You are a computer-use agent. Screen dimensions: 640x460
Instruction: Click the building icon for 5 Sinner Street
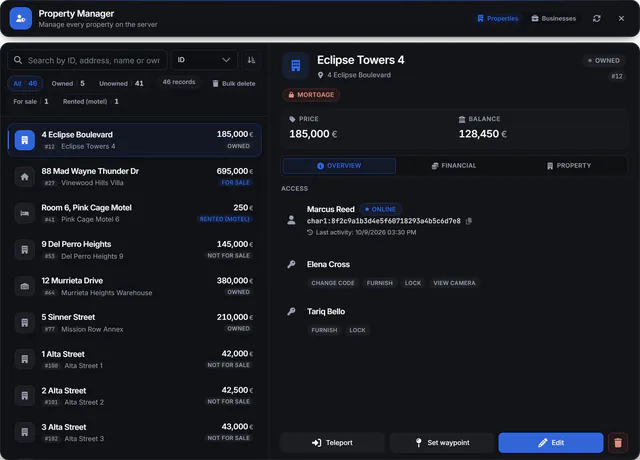pyautogui.click(x=24, y=322)
